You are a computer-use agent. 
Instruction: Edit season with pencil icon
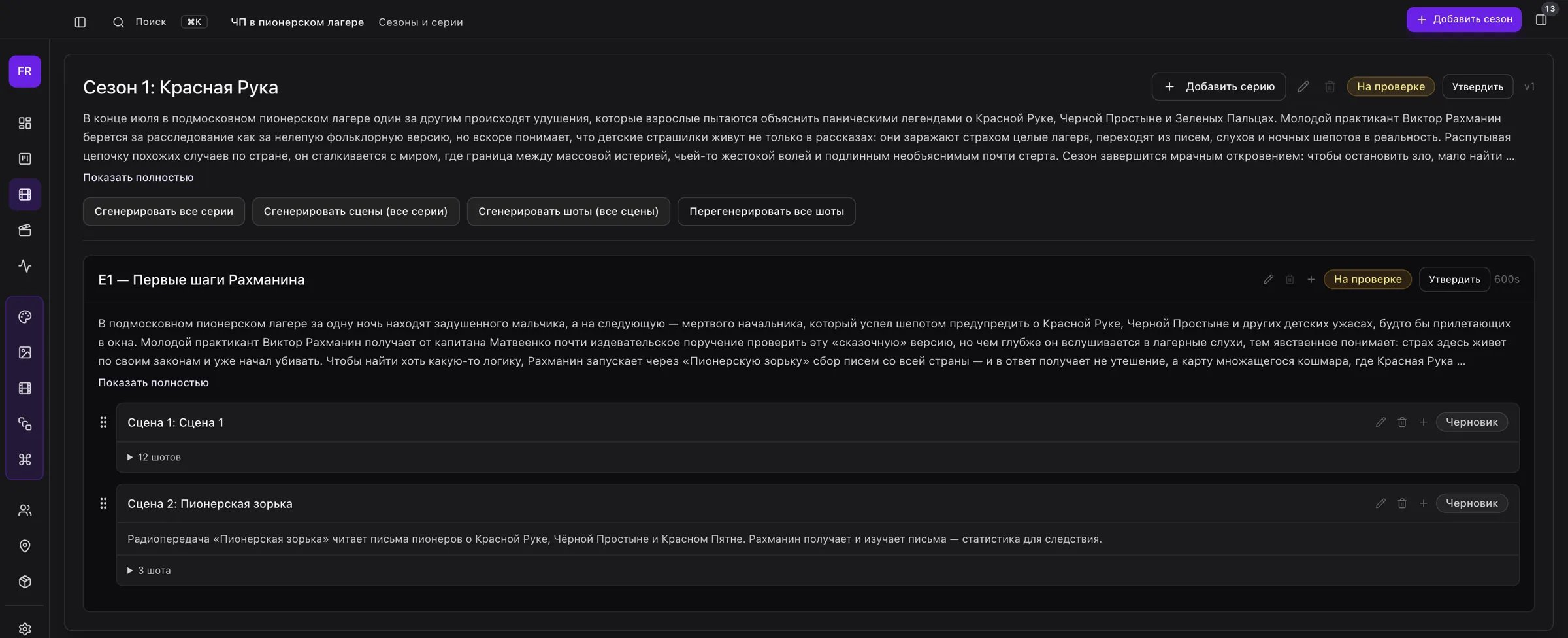point(1303,87)
